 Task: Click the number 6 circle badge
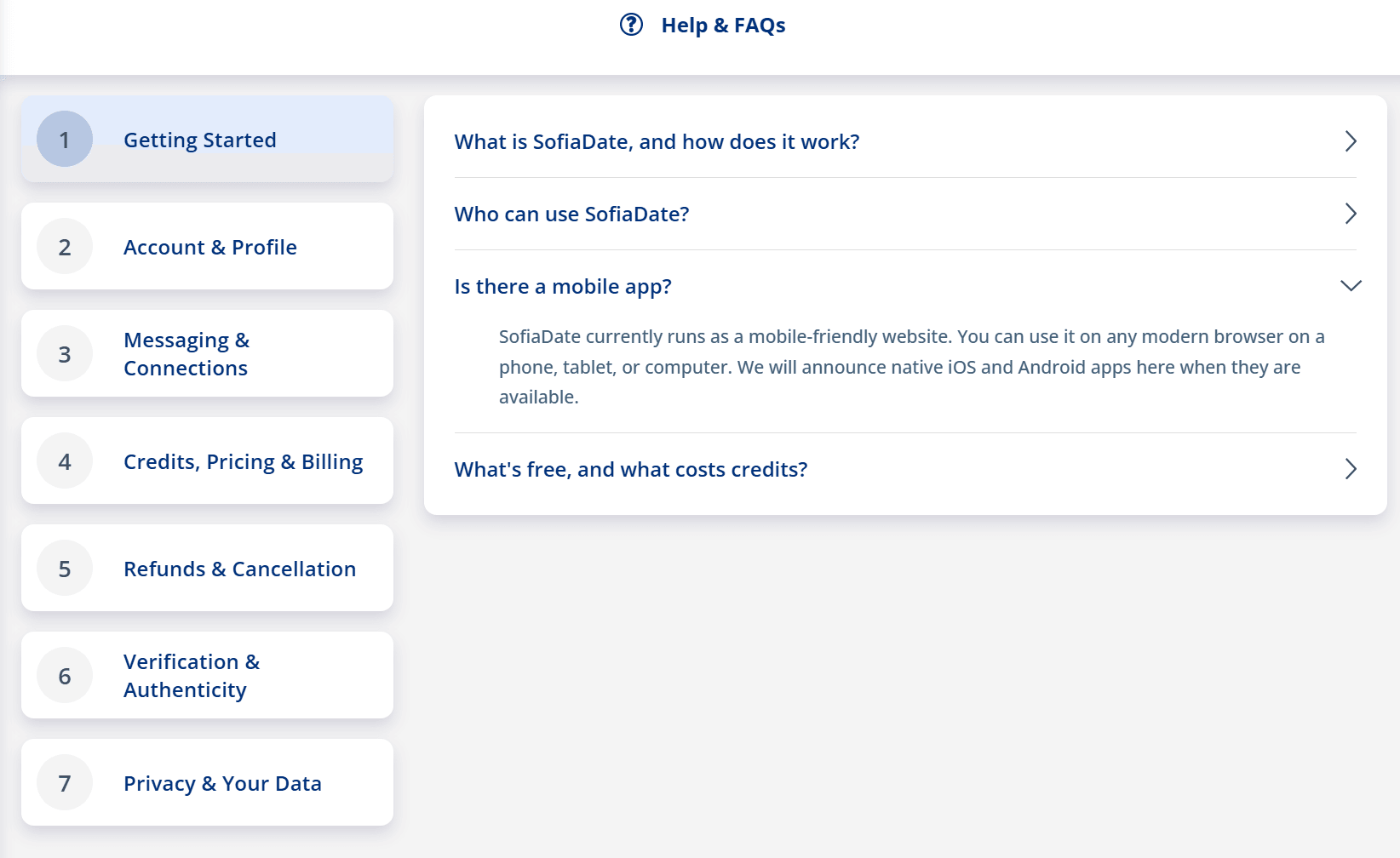pyautogui.click(x=65, y=675)
